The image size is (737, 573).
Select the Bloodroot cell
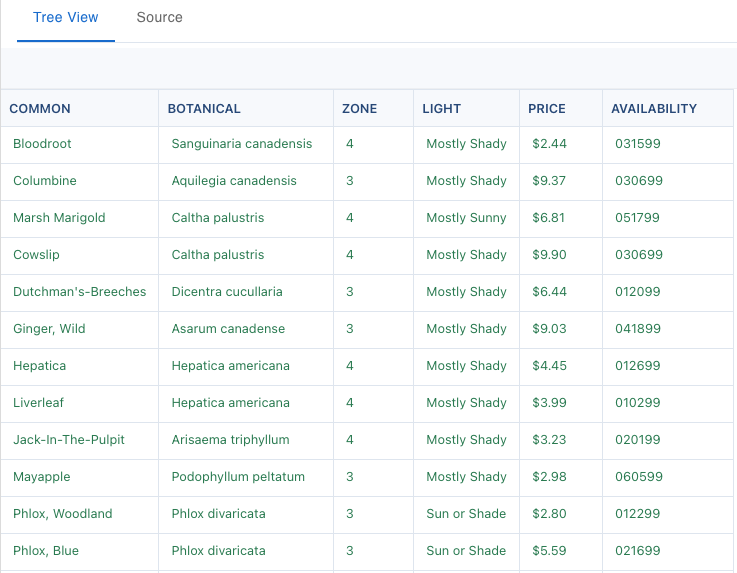coord(80,144)
